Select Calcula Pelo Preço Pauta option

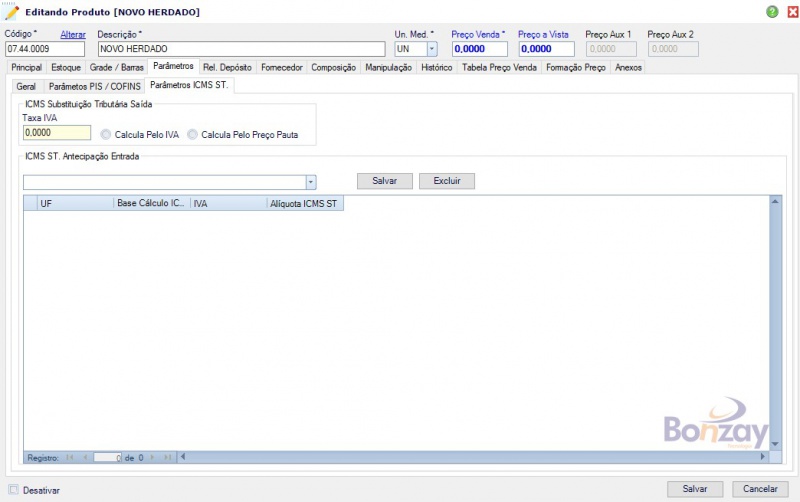point(192,134)
